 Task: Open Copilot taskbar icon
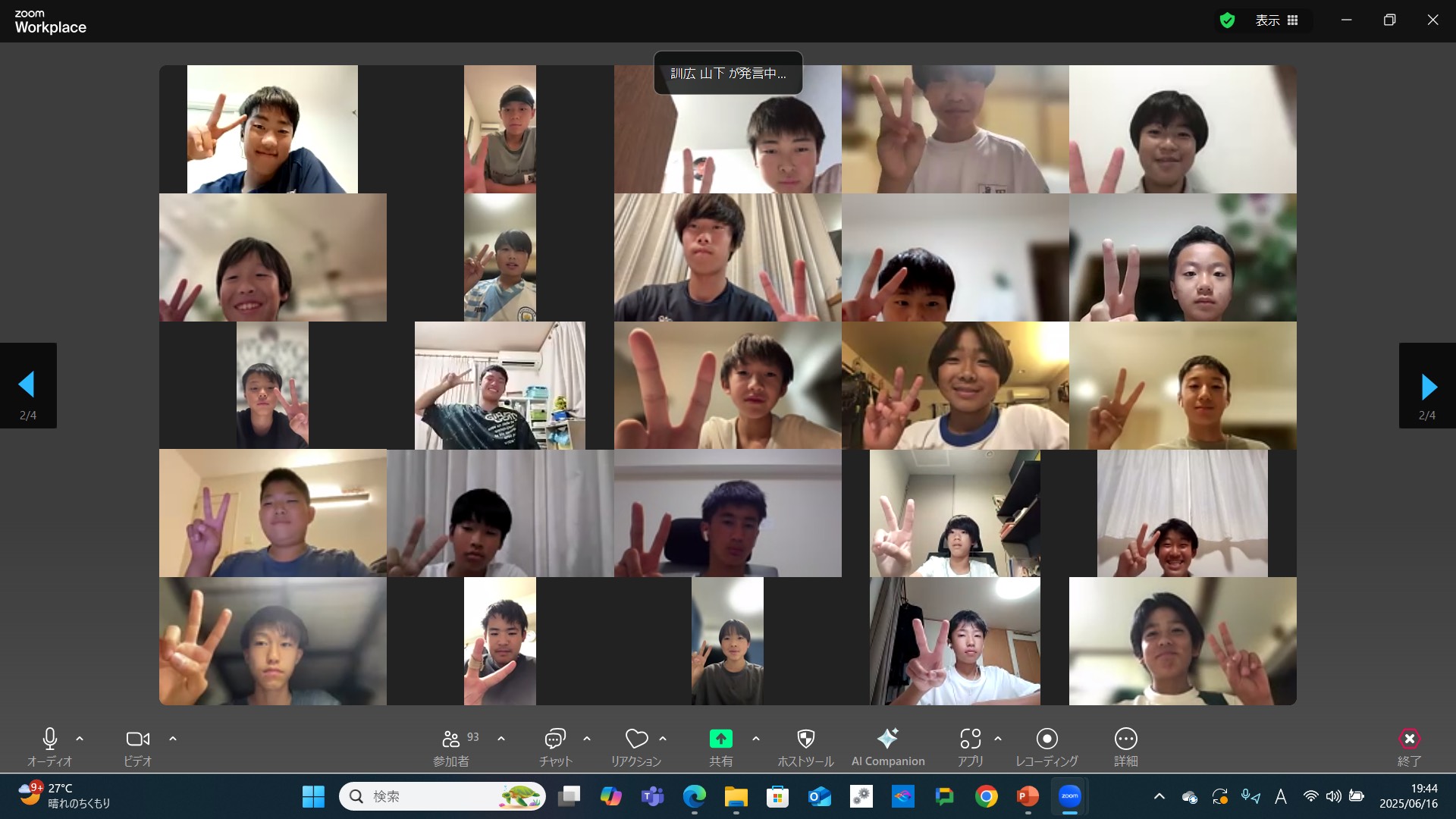point(610,796)
